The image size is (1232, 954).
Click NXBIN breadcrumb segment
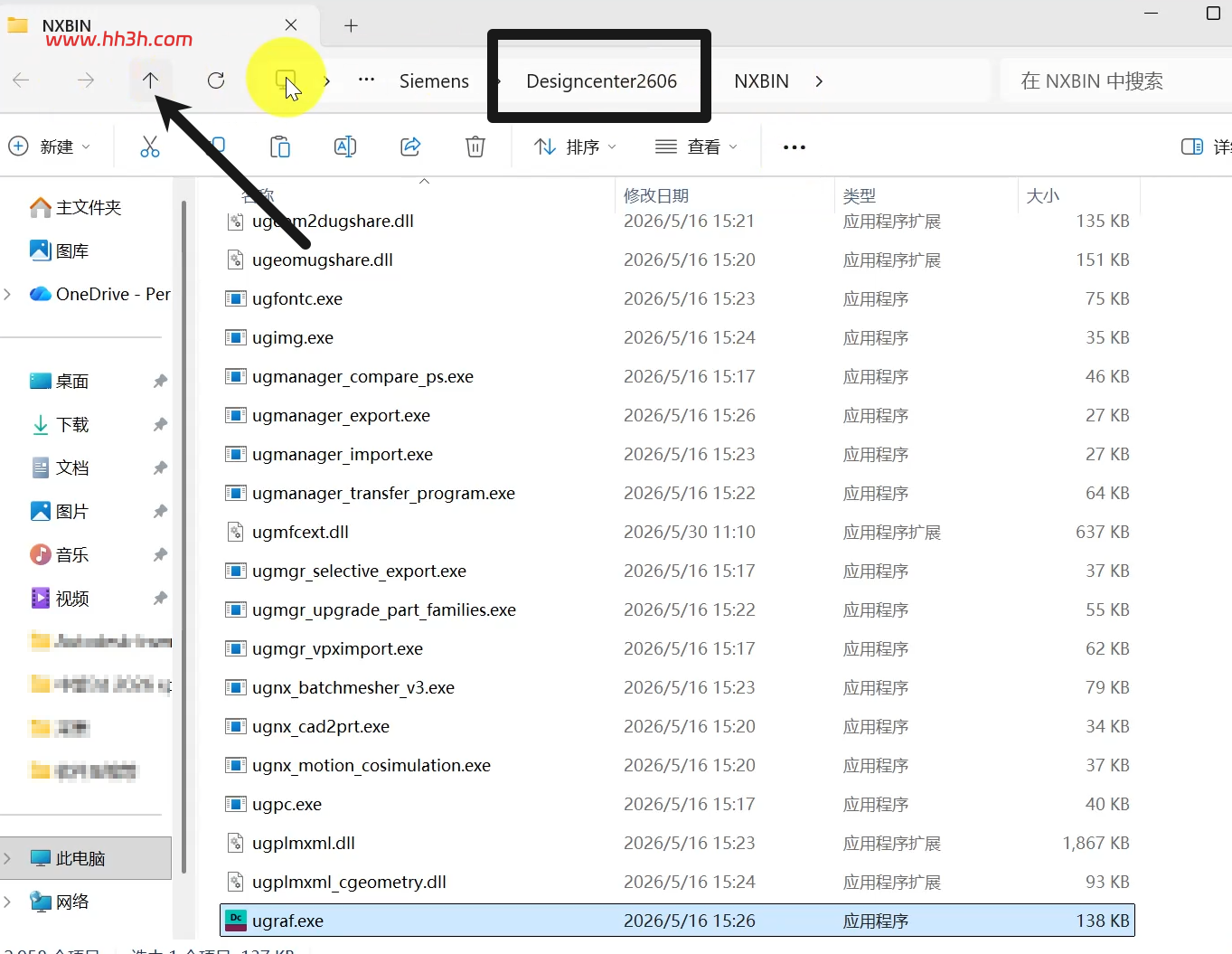761,80
